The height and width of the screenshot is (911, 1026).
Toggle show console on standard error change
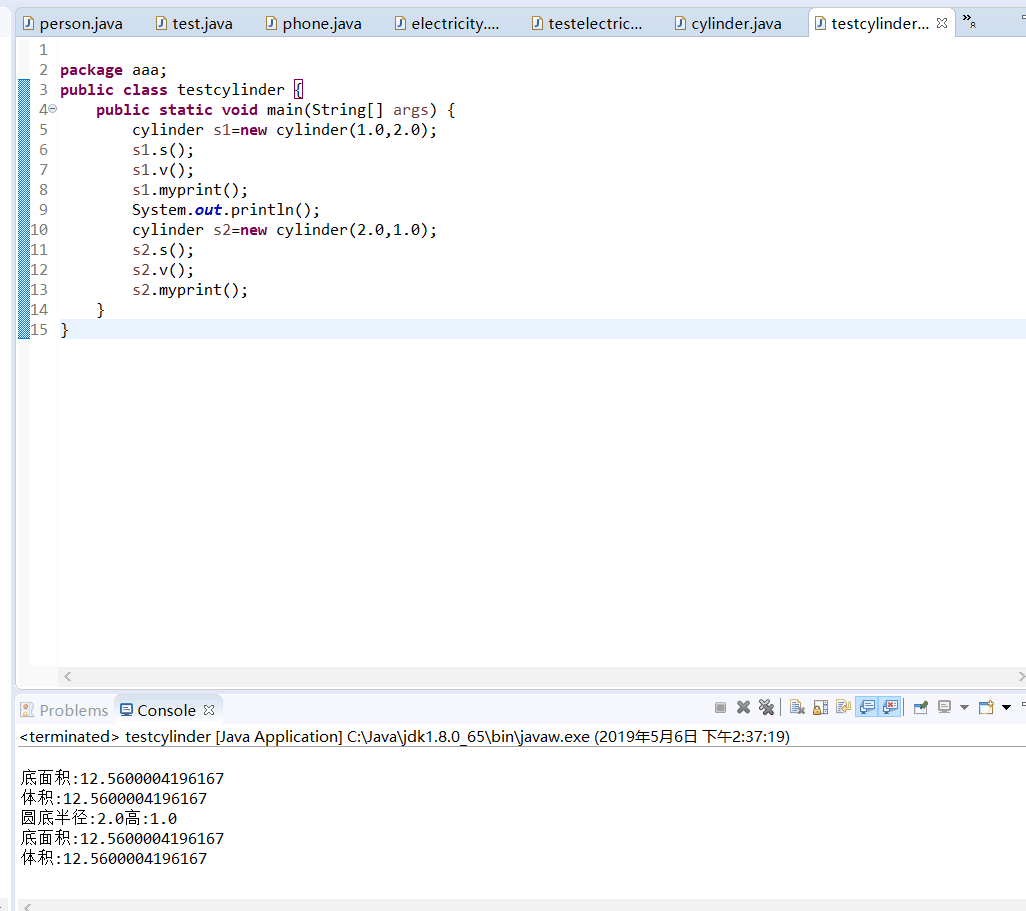click(x=890, y=708)
